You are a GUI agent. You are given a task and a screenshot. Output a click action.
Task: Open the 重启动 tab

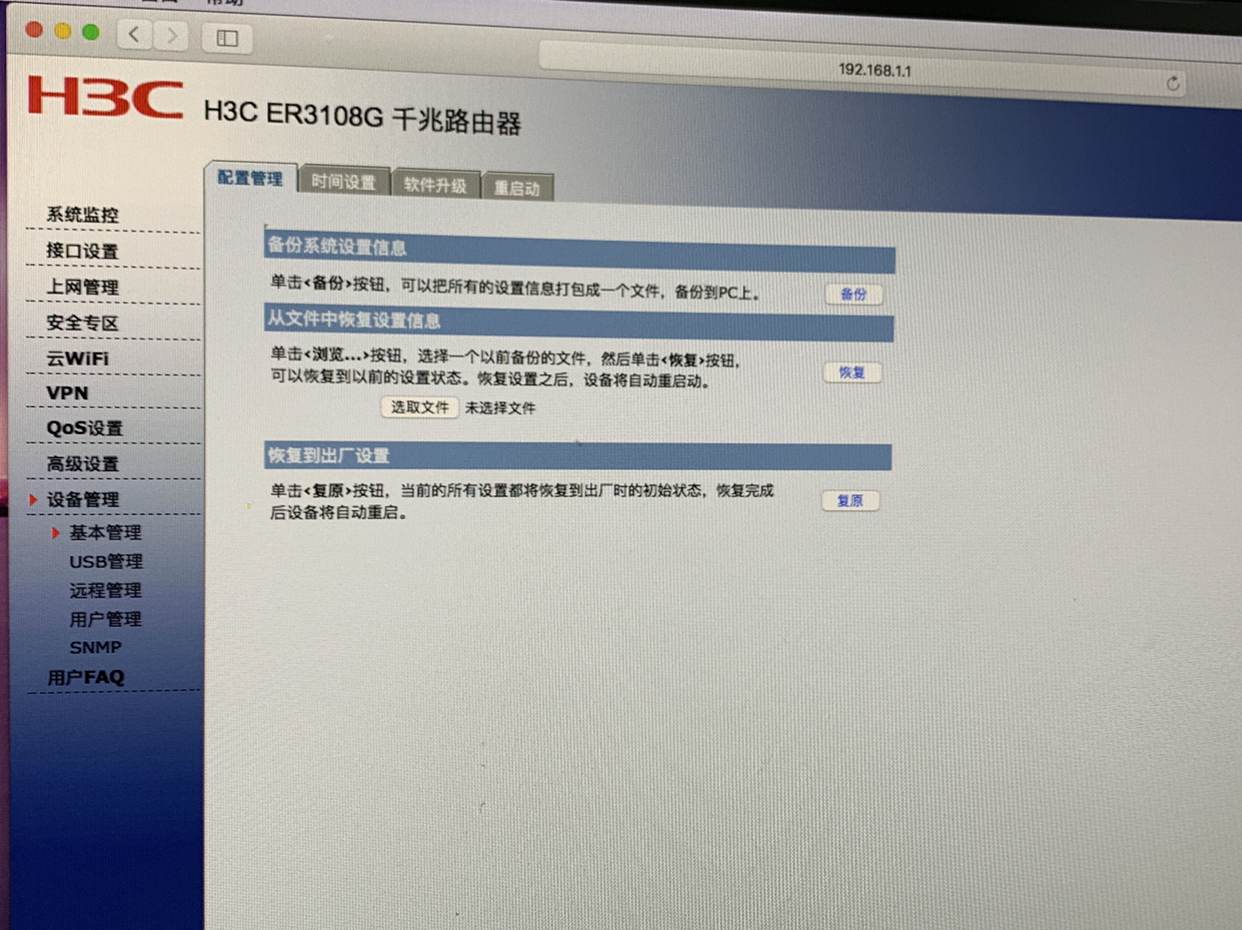click(517, 188)
